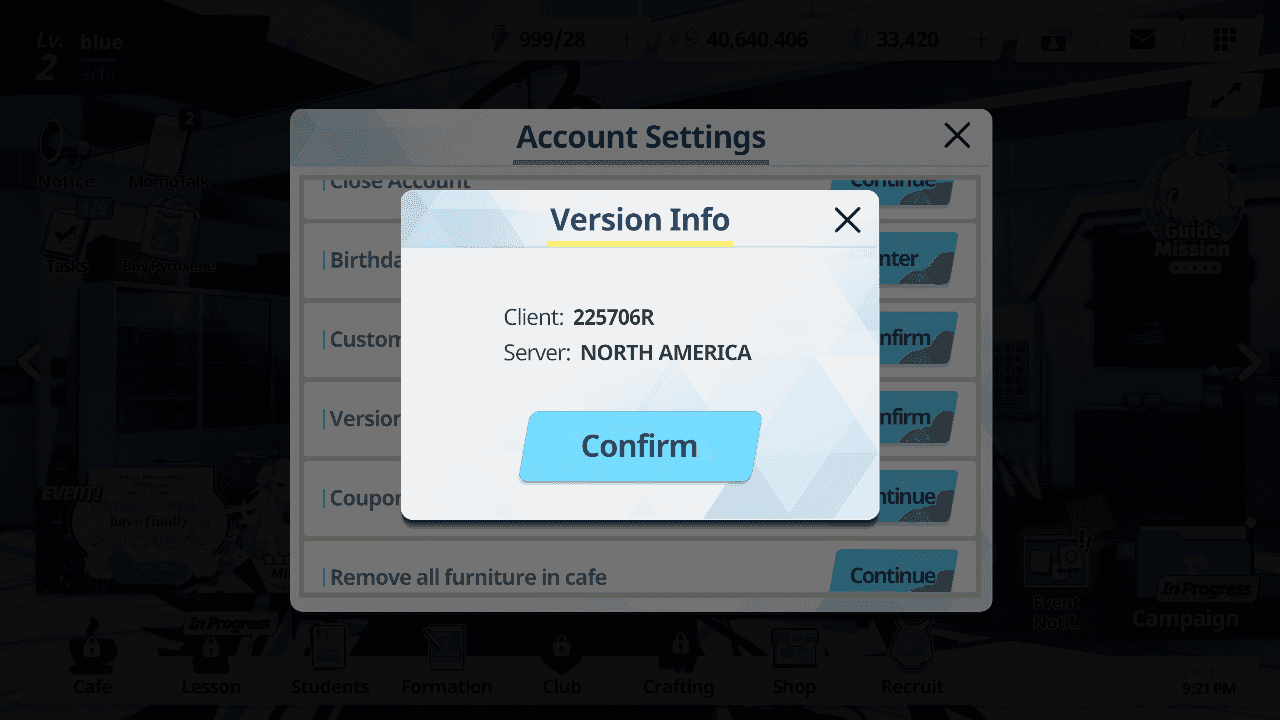Viewport: 1280px width, 720px height.
Task: Show previous lobby screen with left arrow
Action: (30, 362)
